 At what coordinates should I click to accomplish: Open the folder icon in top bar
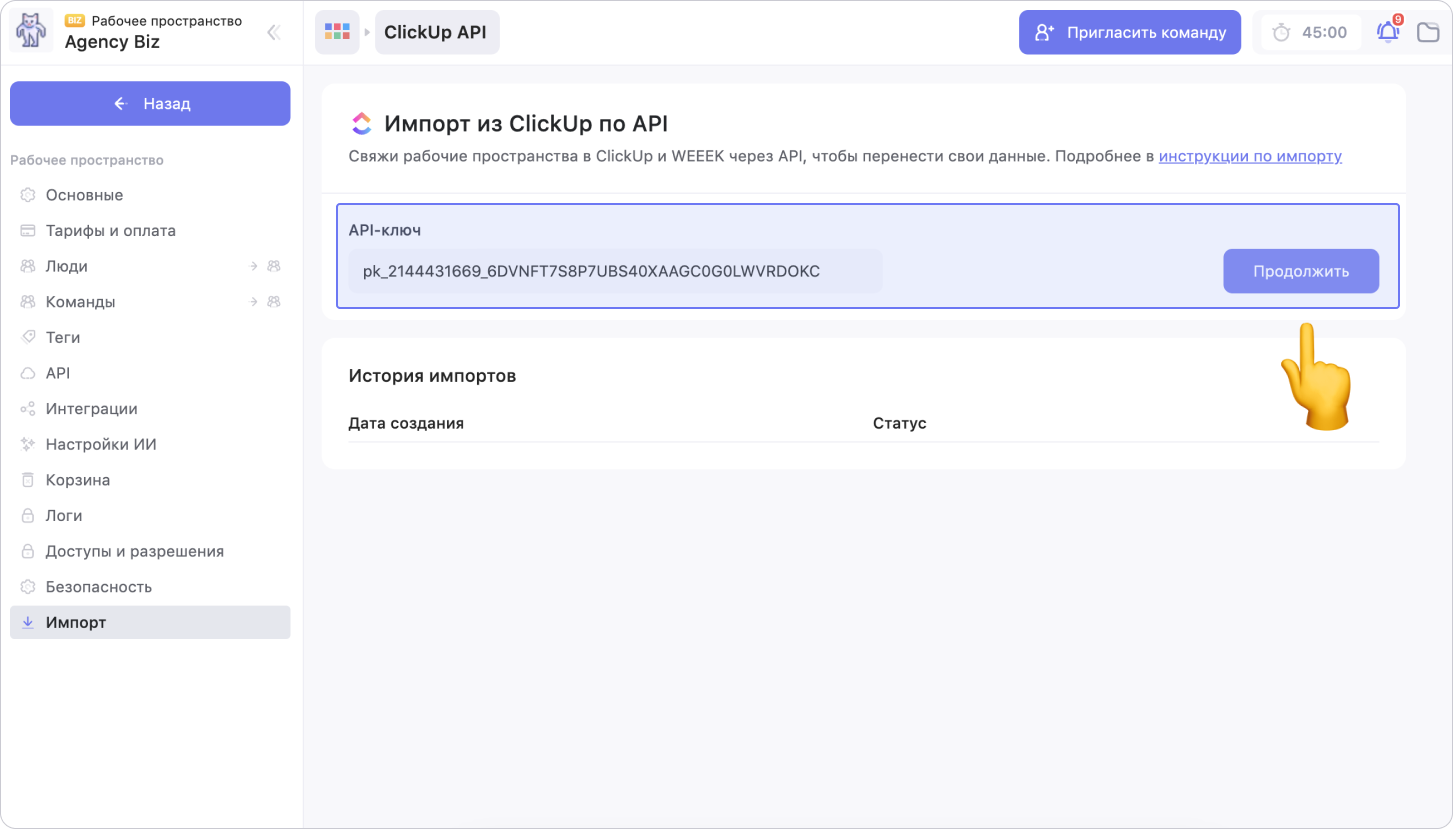click(1428, 32)
